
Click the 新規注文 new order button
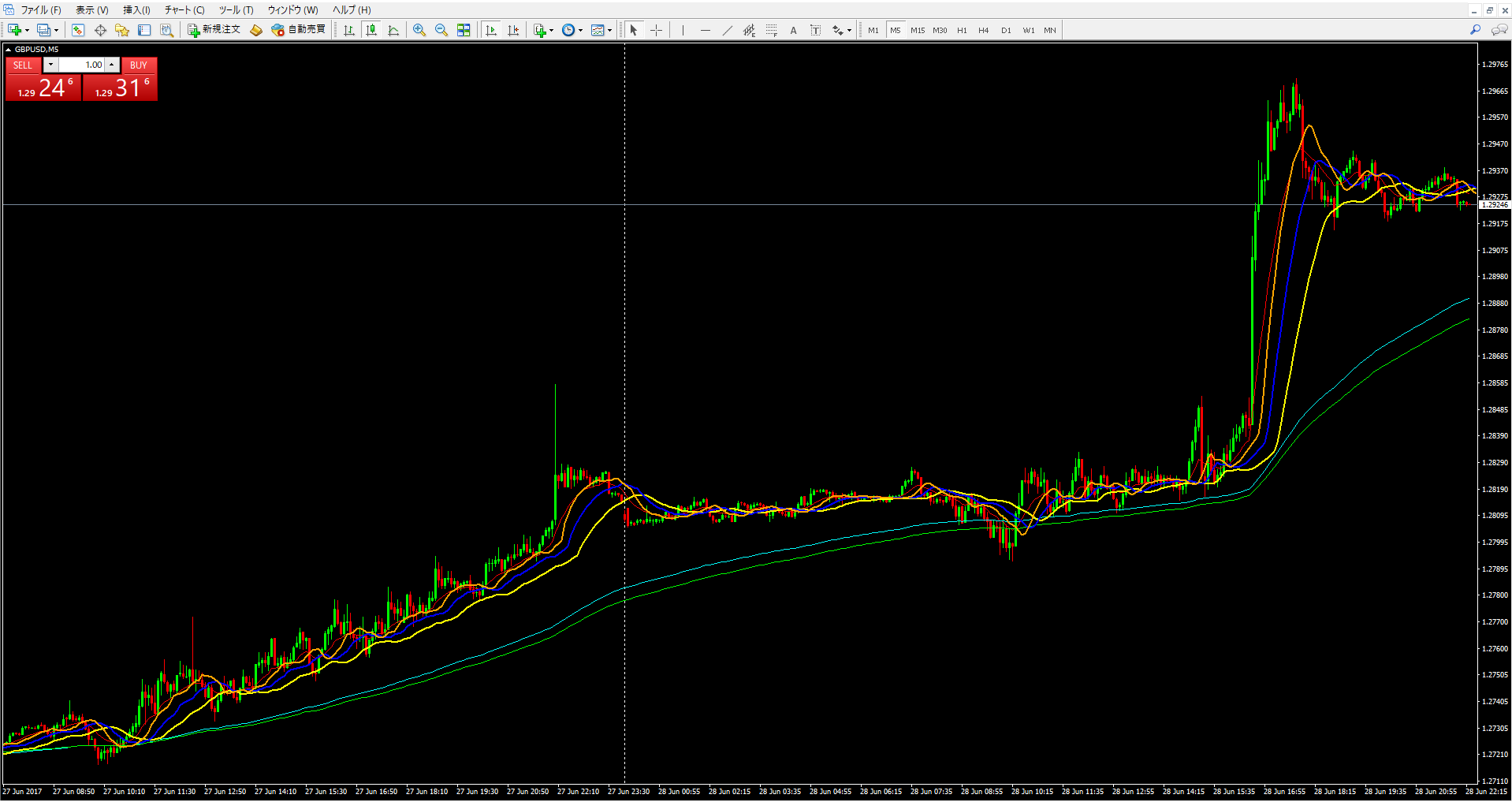click(214, 30)
